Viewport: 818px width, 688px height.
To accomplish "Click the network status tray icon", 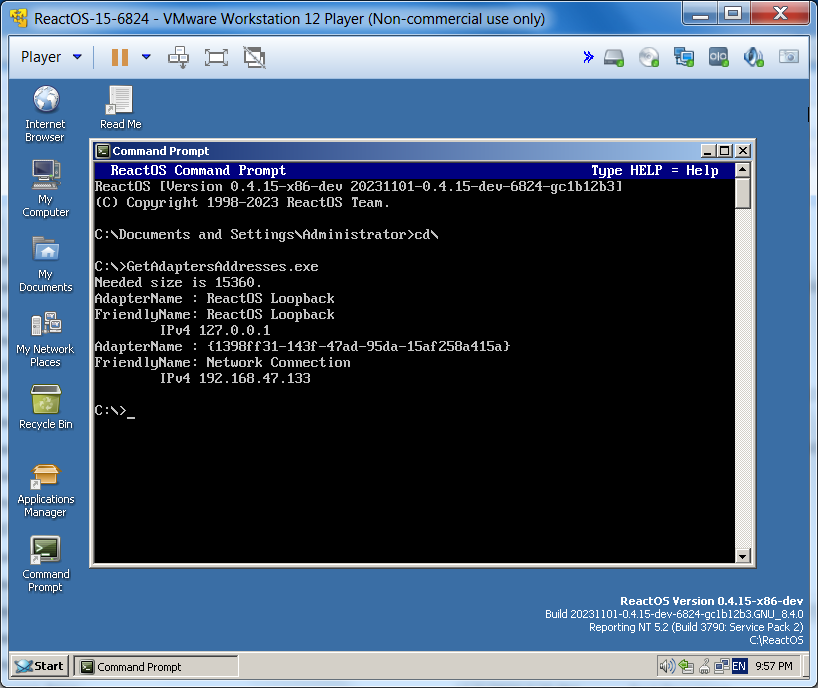I will (x=686, y=666).
